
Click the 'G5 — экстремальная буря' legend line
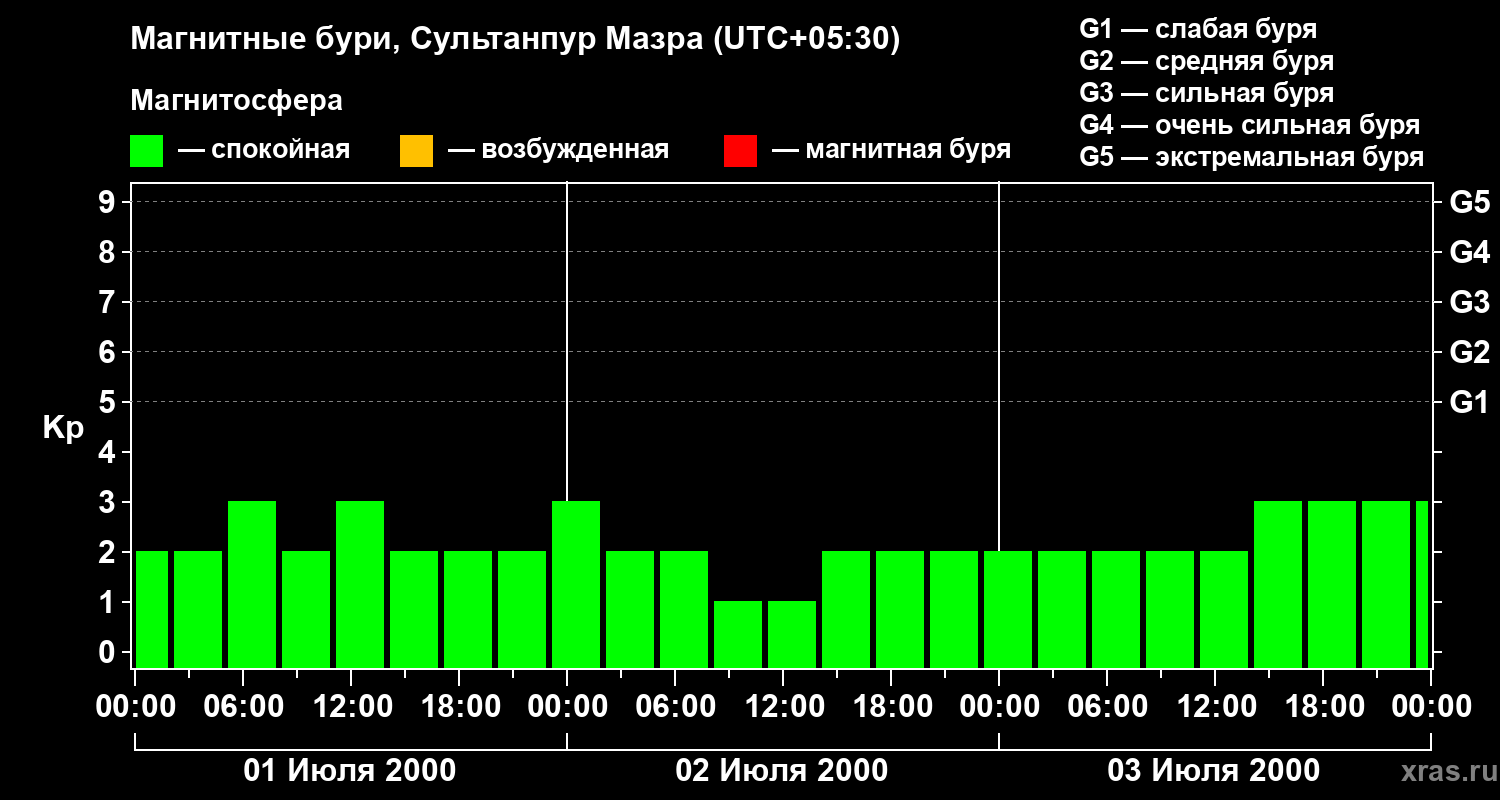(1252, 157)
